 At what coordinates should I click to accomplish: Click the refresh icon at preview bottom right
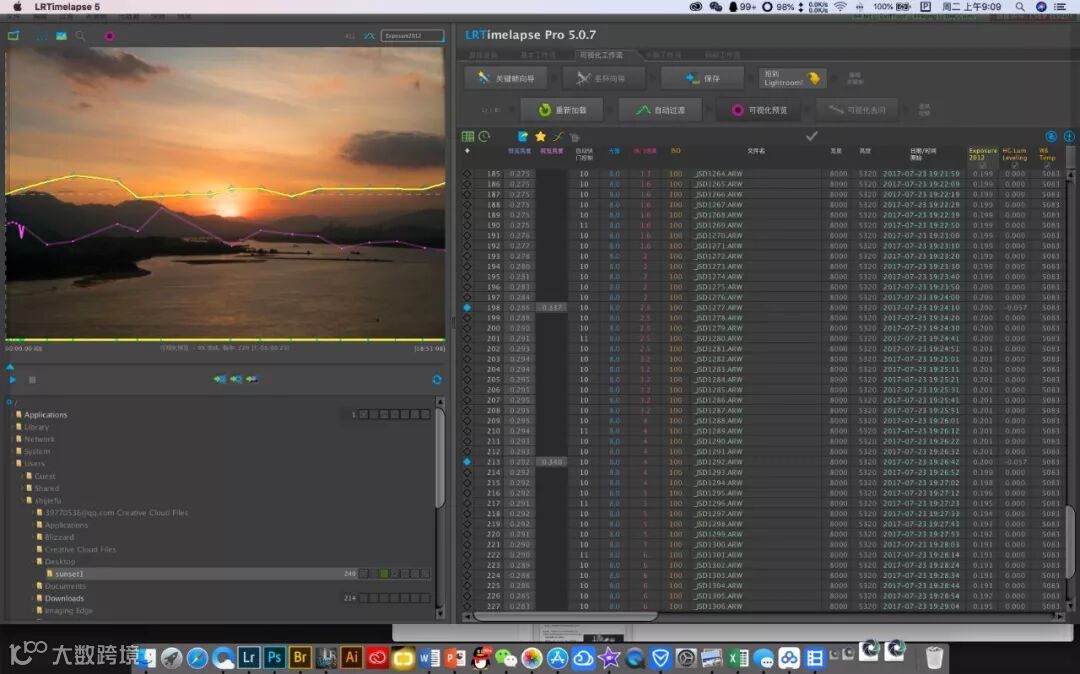coord(437,380)
